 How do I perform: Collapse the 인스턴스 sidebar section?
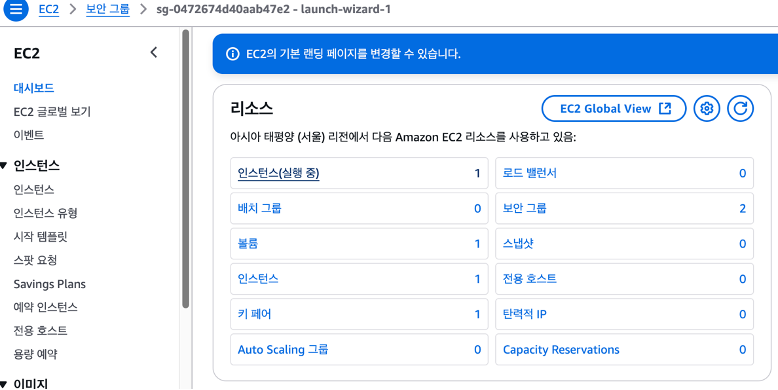tap(3, 165)
